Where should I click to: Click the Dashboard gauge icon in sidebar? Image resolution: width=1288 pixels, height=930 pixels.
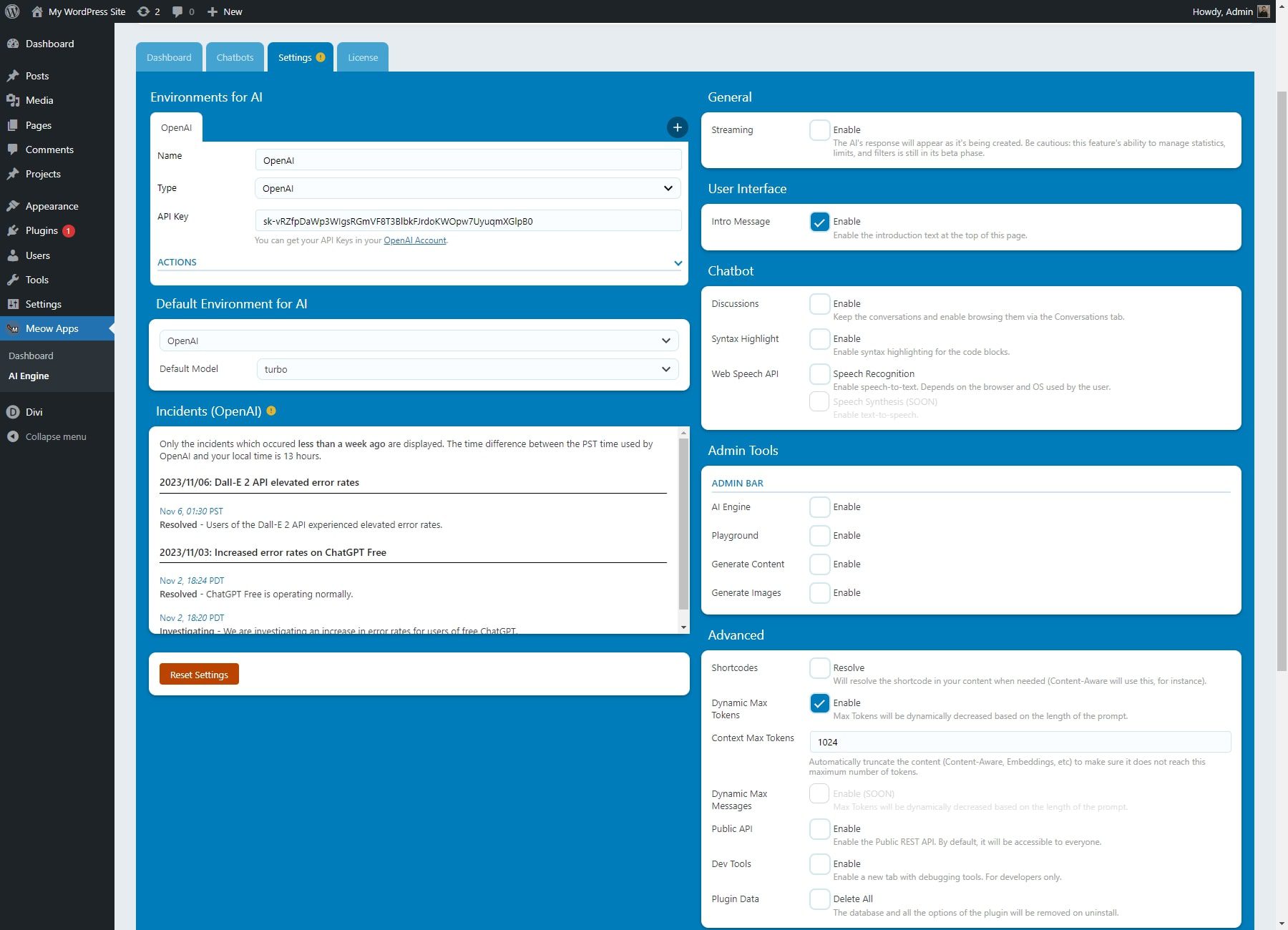point(13,44)
